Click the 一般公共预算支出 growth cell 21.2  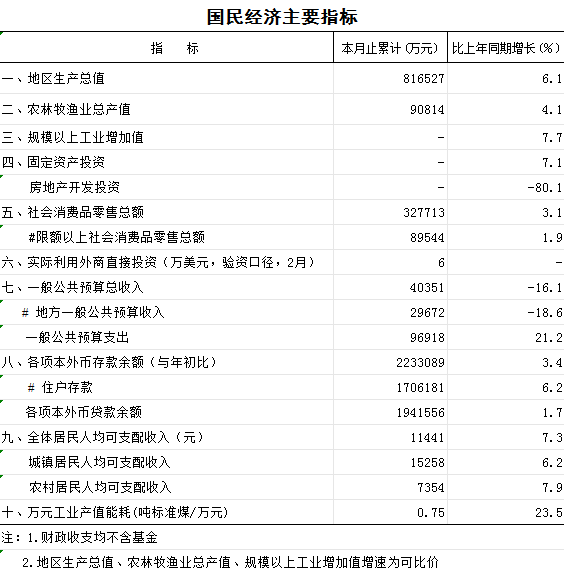506,337
